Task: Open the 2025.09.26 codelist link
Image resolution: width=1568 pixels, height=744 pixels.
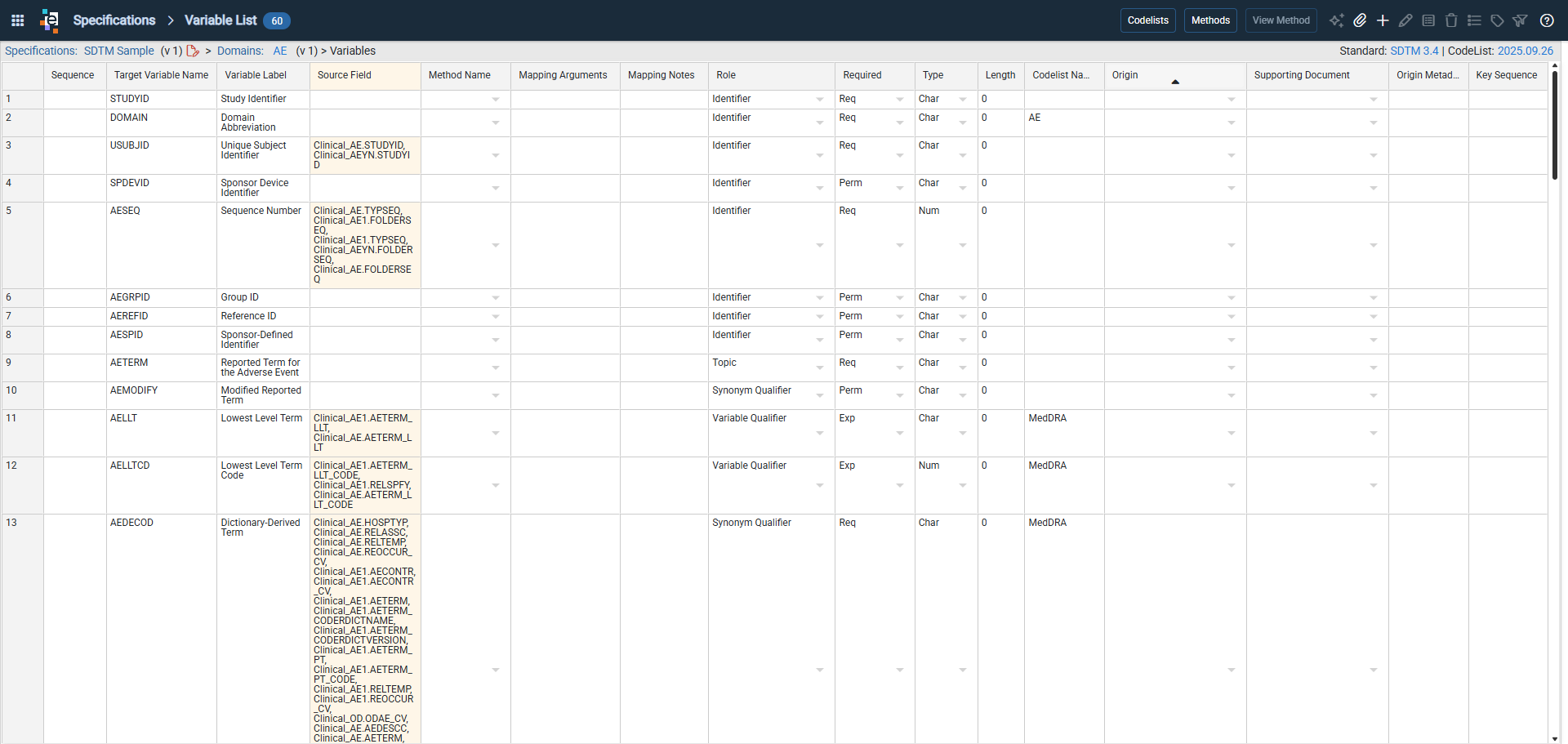Action: click(1525, 51)
